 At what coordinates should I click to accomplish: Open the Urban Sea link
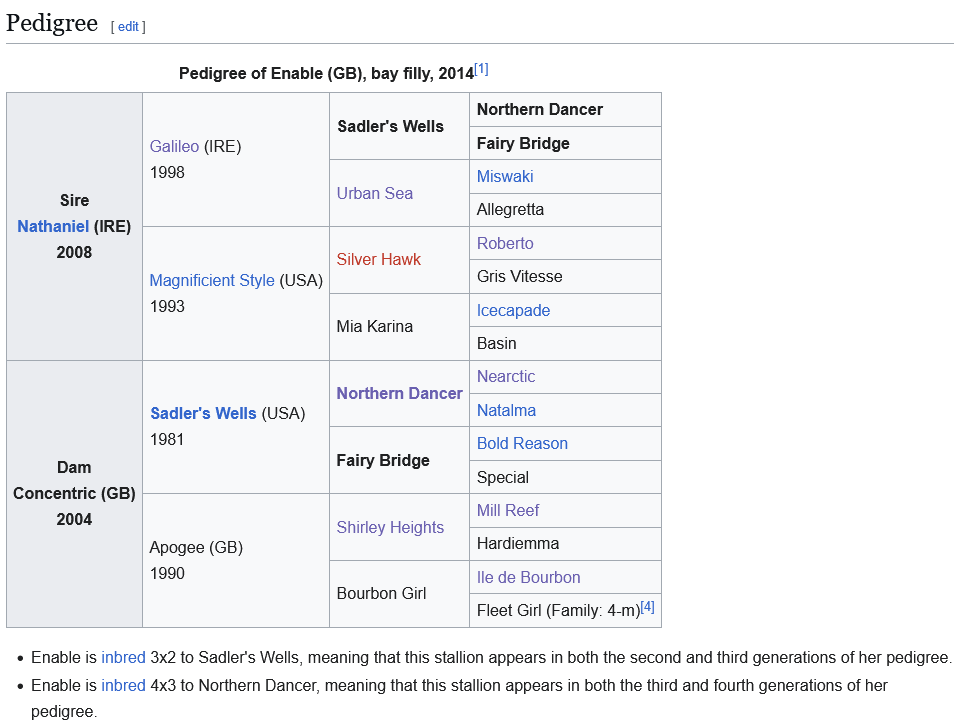pyautogui.click(x=375, y=193)
